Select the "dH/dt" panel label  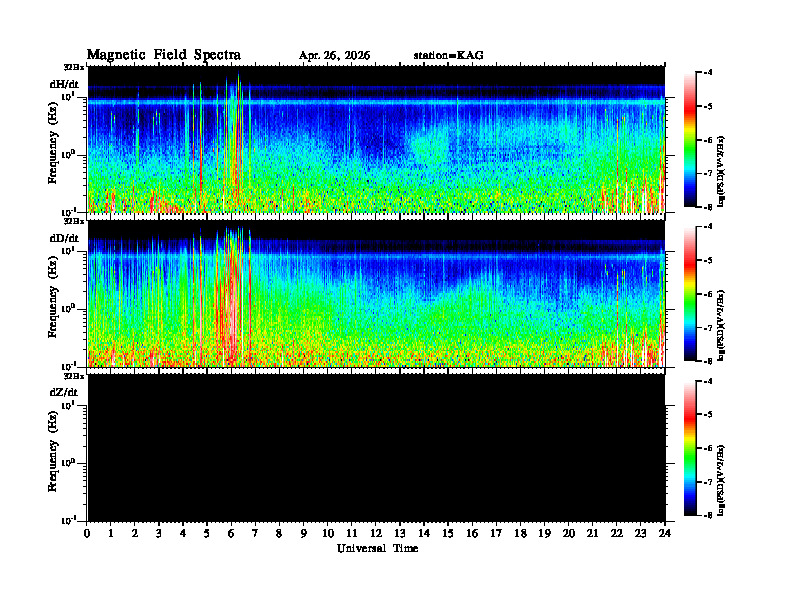(64, 84)
